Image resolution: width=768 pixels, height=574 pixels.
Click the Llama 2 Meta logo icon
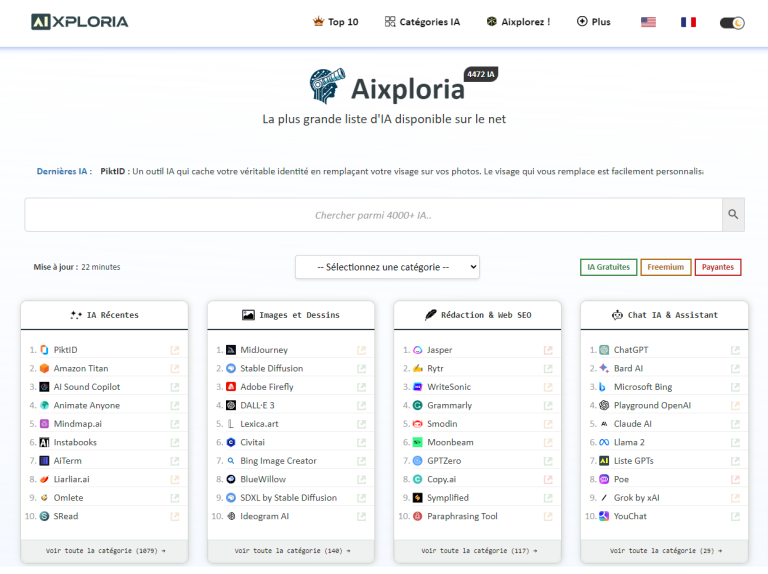604,442
